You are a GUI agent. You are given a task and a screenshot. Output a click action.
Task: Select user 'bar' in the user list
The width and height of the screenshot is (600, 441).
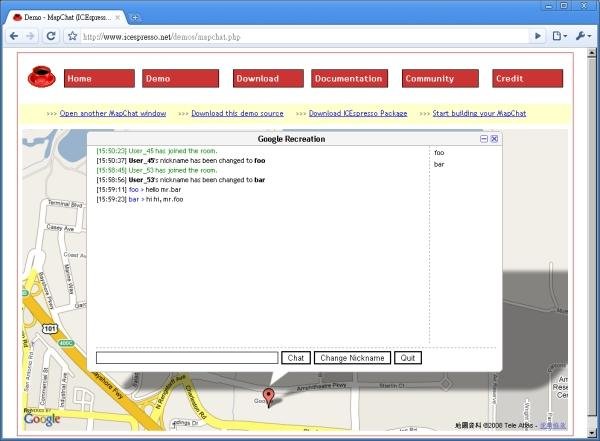click(439, 164)
